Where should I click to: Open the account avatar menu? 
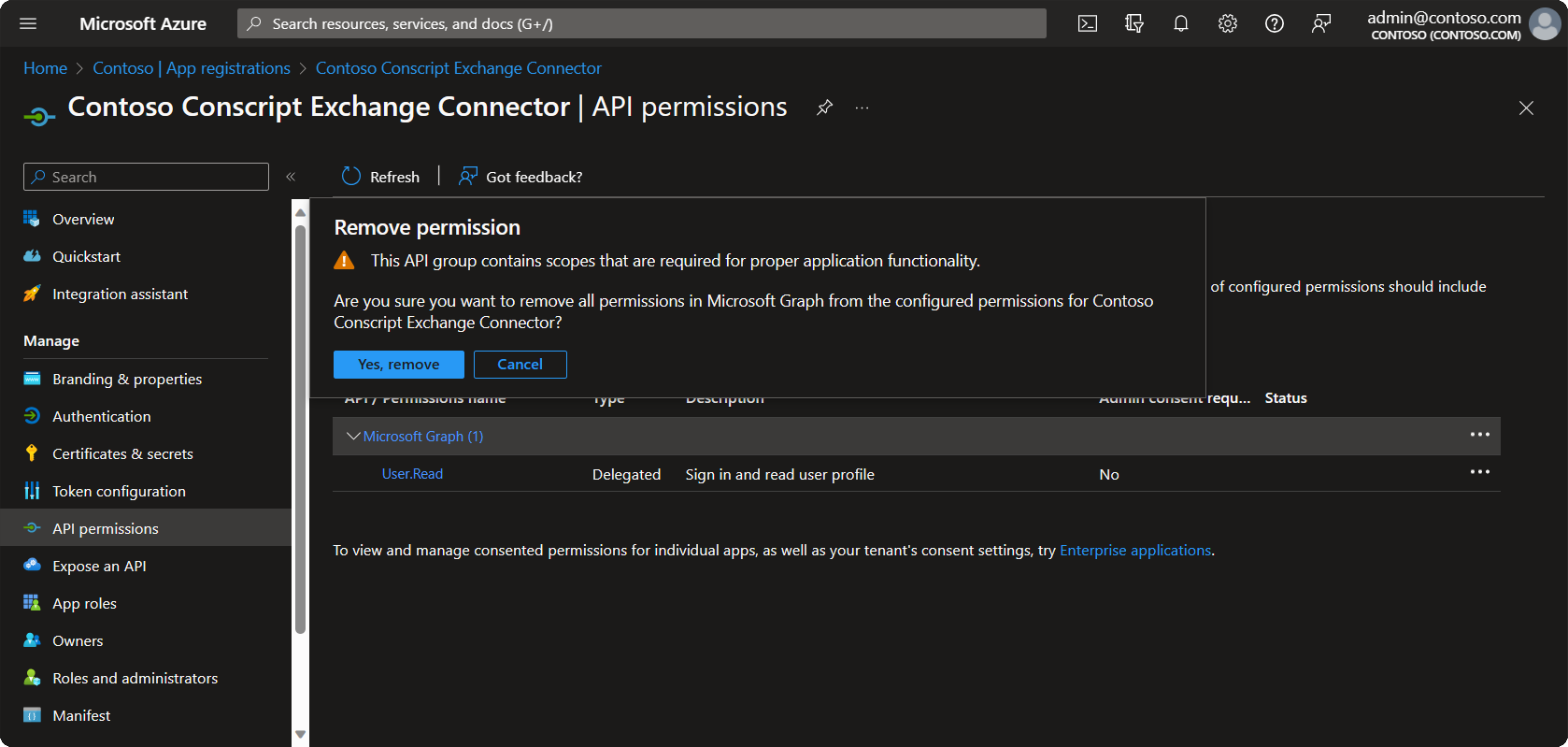pos(1545,24)
